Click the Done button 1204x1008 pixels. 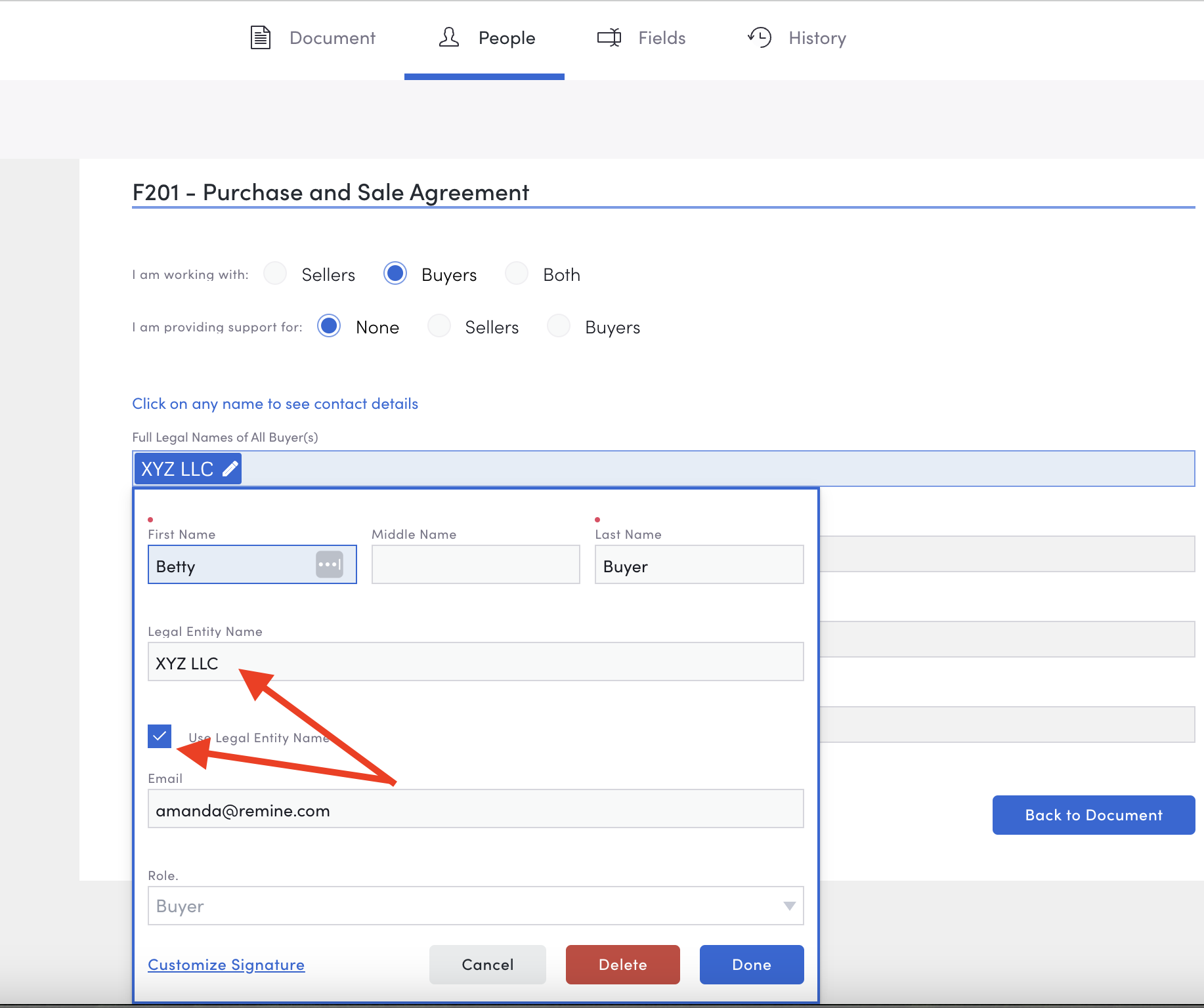pos(752,965)
